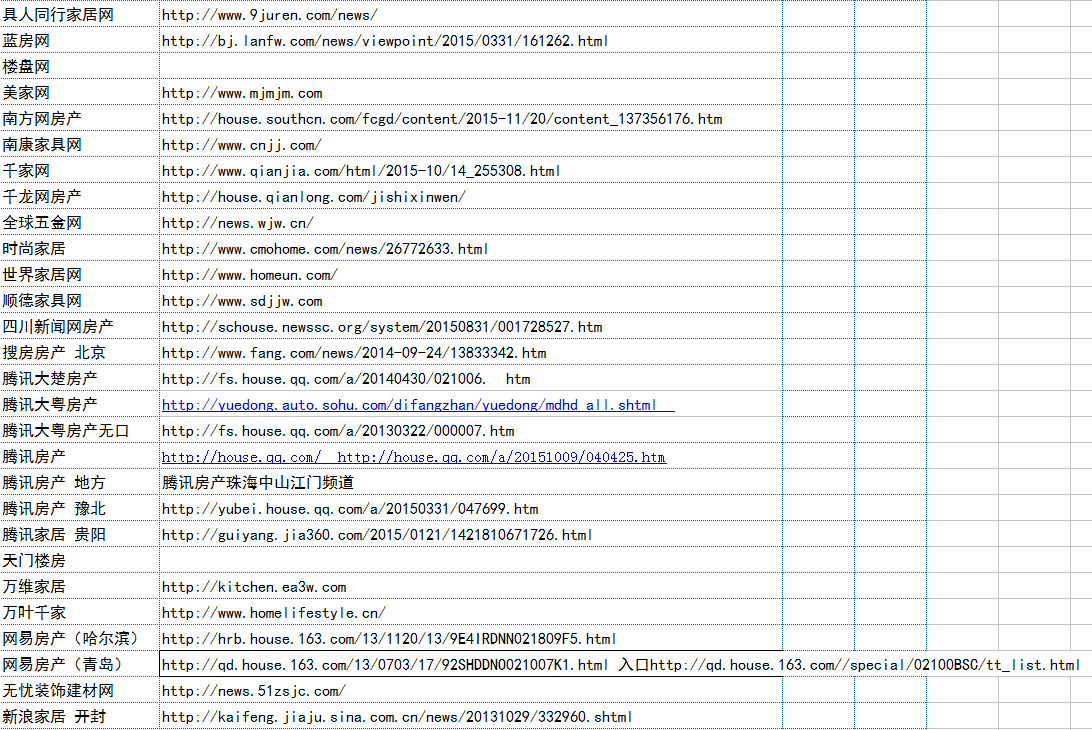
Task: Select the 千家网 name cell
Action: [x=79, y=171]
